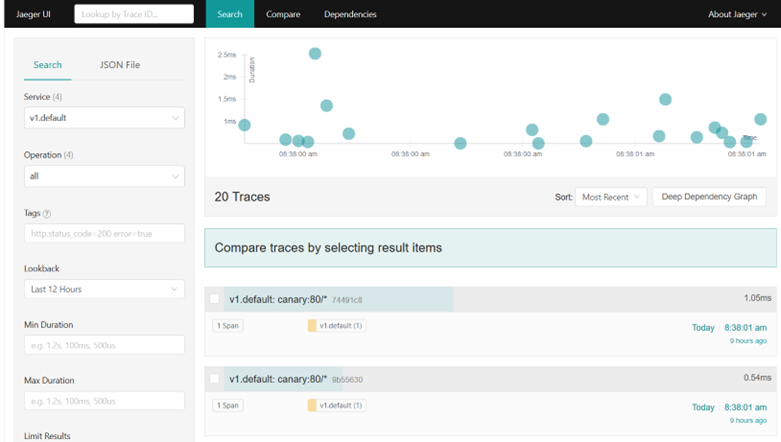Click the Max Duration input box
781x442 pixels.
pyautogui.click(x=104, y=401)
